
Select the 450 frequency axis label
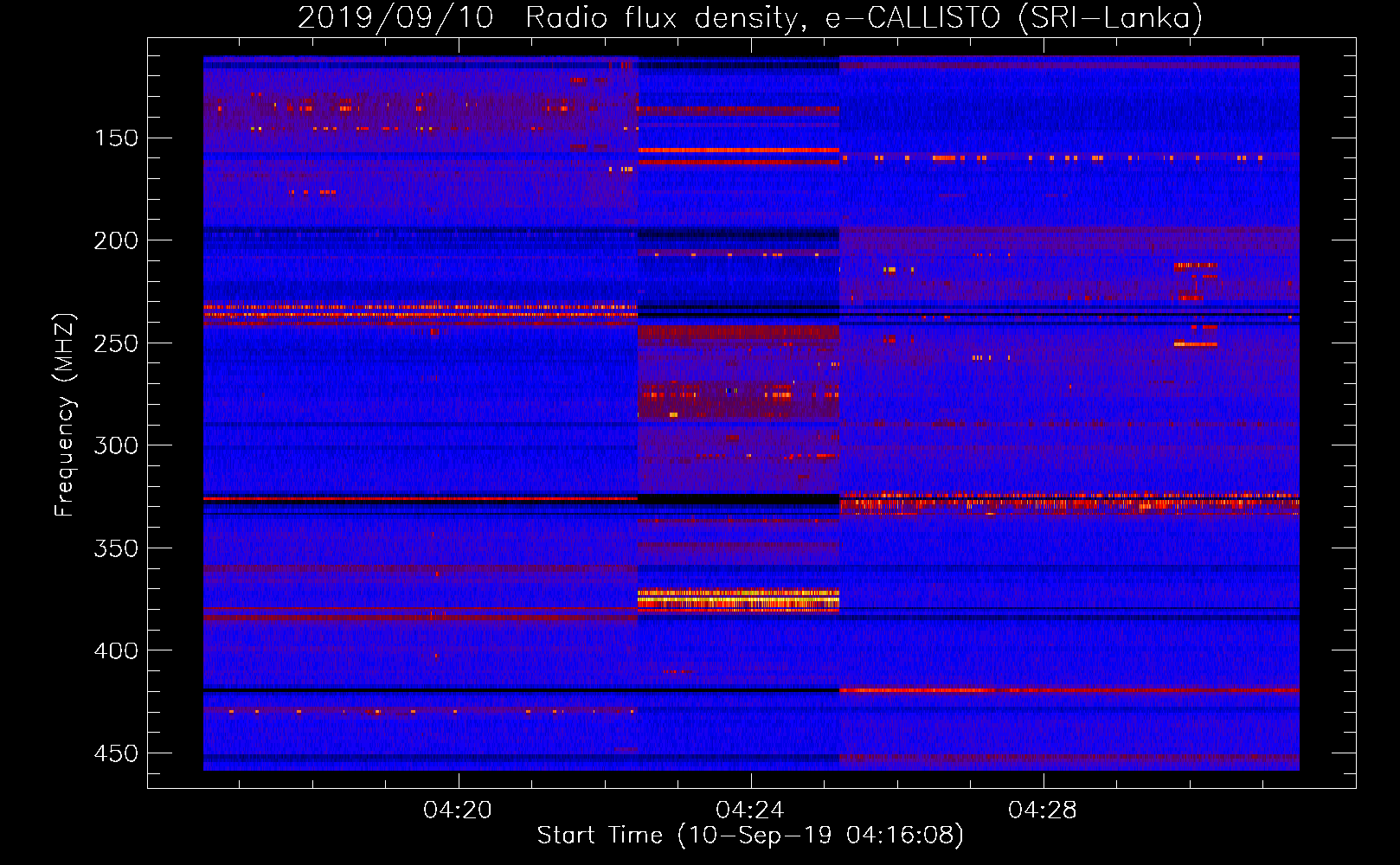pyautogui.click(x=116, y=753)
